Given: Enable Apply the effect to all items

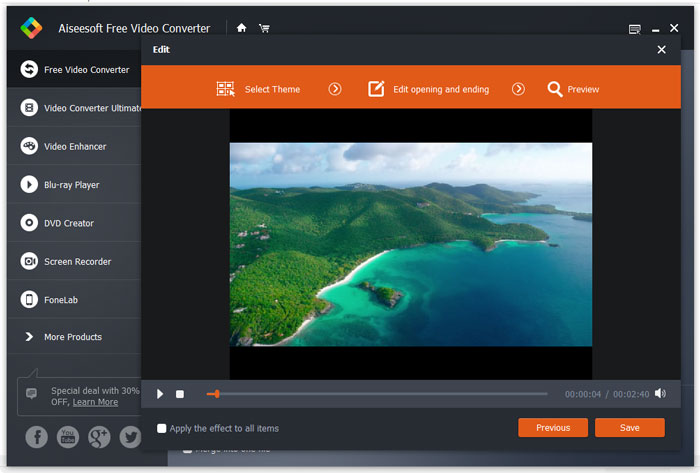Looking at the screenshot, I should coord(162,428).
